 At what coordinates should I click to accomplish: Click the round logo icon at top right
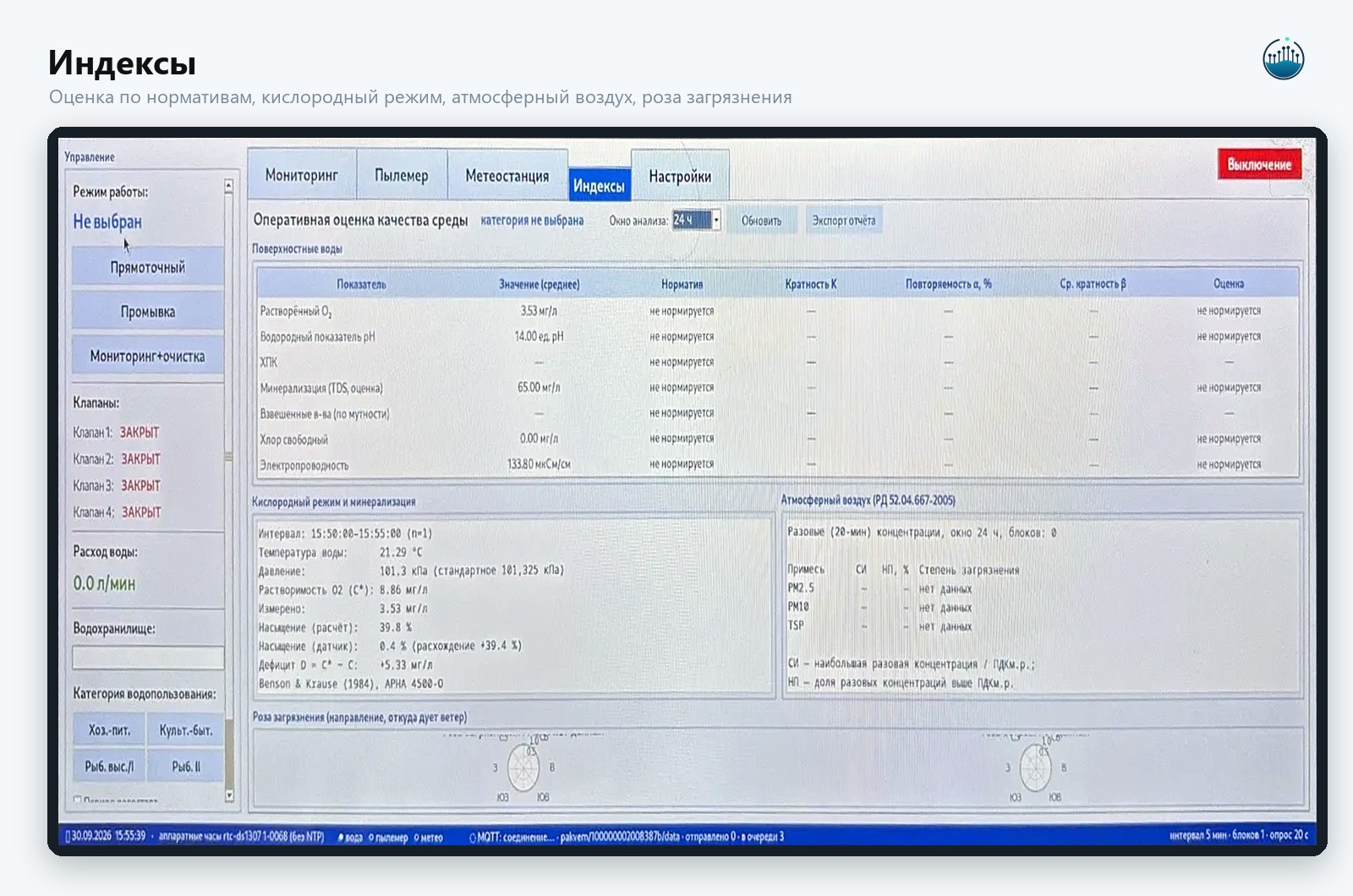coord(1283,59)
